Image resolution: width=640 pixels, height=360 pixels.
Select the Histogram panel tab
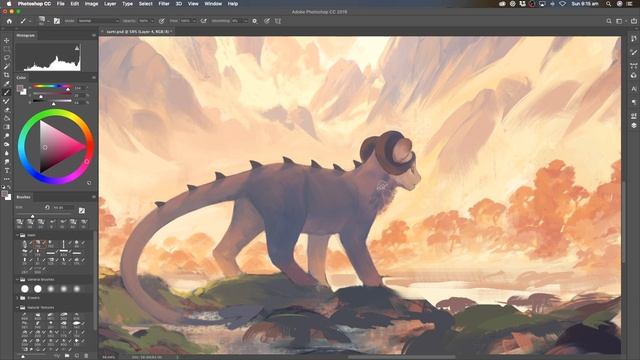[26, 36]
